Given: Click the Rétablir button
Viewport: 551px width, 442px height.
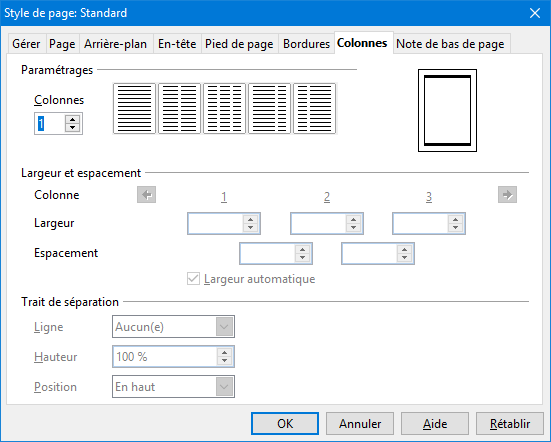Looking at the screenshot, I should (510, 423).
